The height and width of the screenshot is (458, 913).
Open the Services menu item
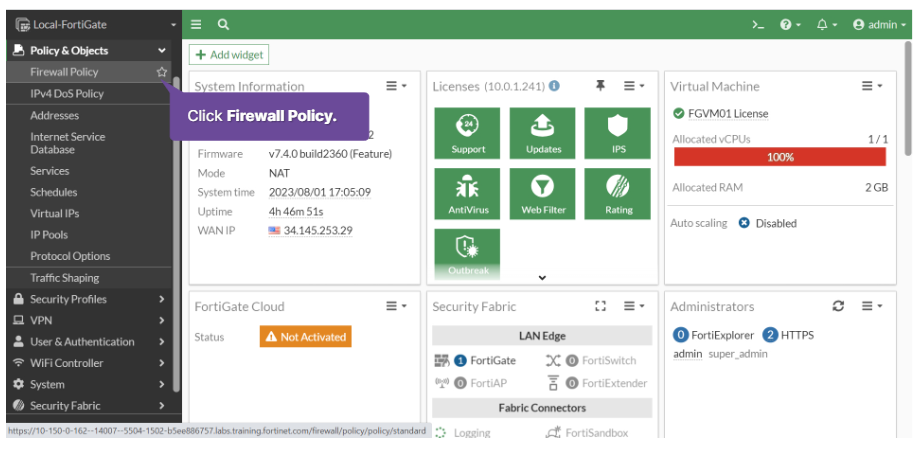[x=49, y=171]
